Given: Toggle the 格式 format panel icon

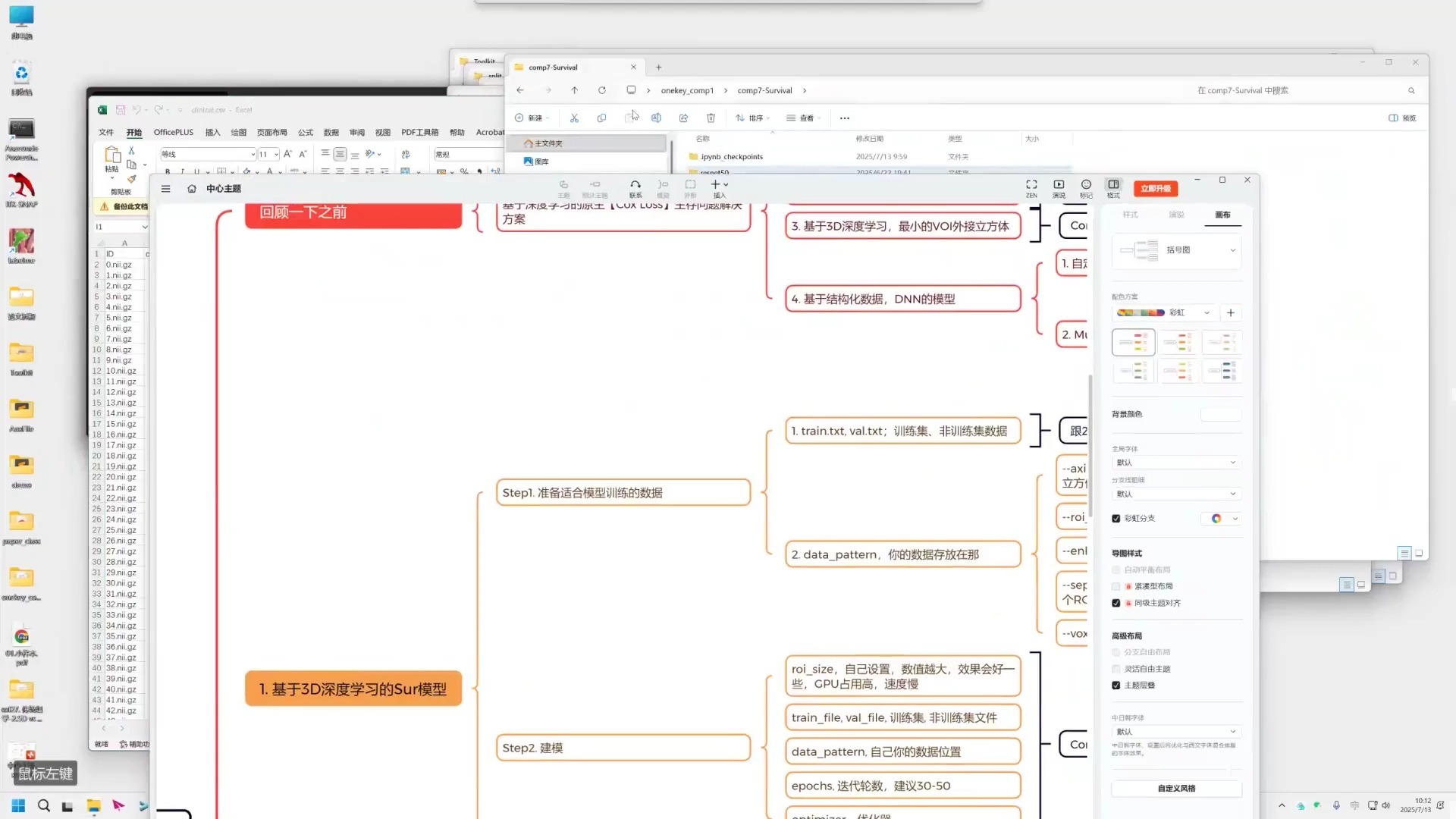Looking at the screenshot, I should [x=1113, y=189].
